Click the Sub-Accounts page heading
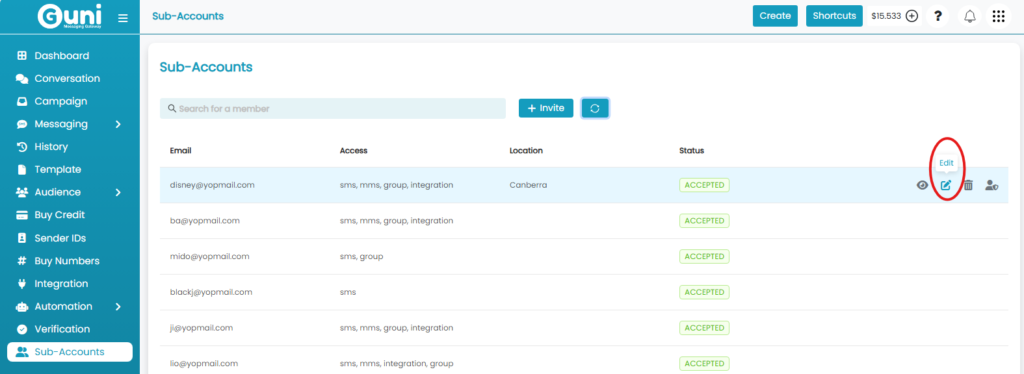1024x374 pixels. point(206,67)
